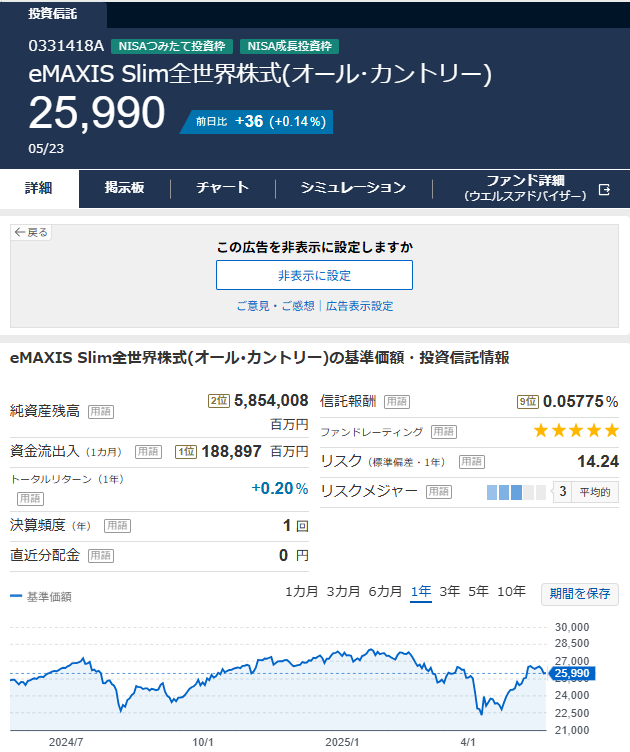Viewport: 630px width, 752px height.
Task: Set chart period to 5年
Action: (x=478, y=592)
